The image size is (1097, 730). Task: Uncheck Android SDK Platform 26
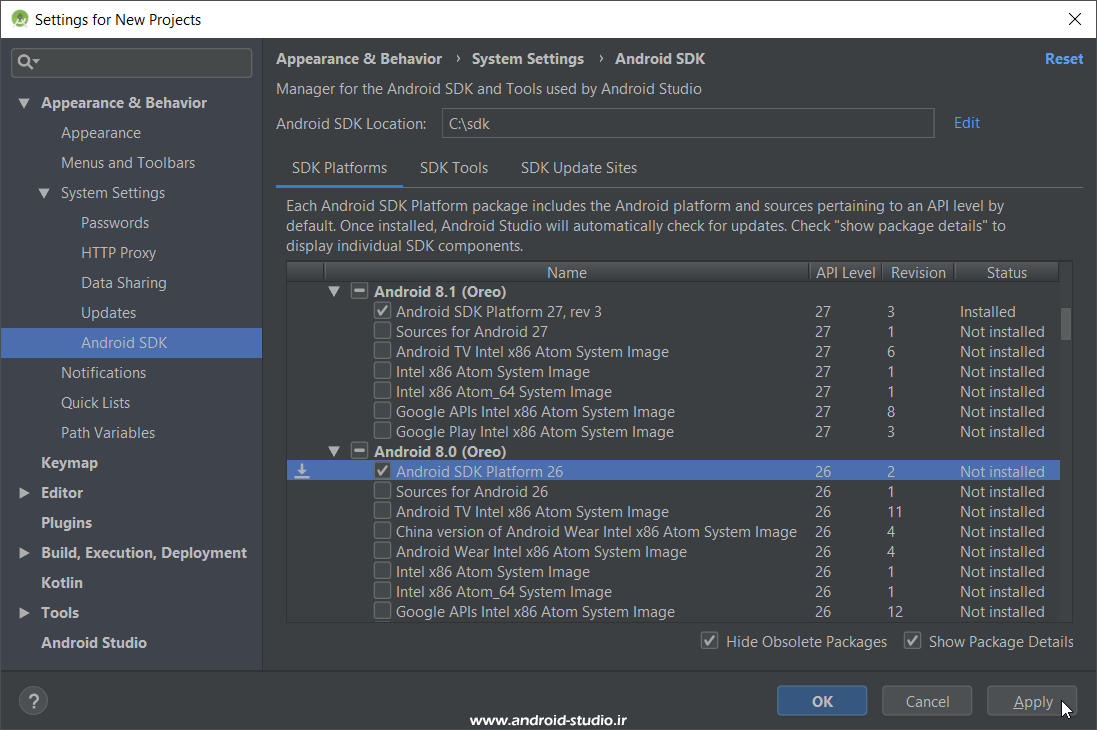(382, 471)
